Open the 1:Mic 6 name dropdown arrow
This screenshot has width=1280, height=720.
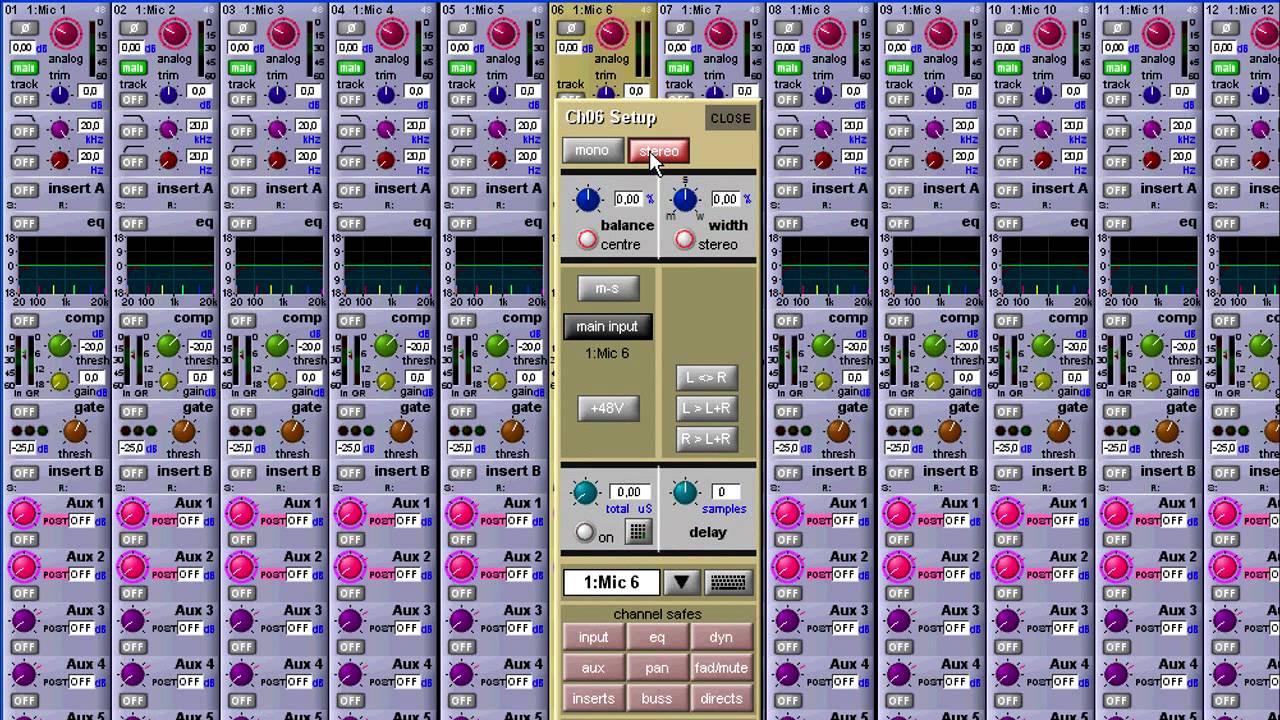[681, 582]
